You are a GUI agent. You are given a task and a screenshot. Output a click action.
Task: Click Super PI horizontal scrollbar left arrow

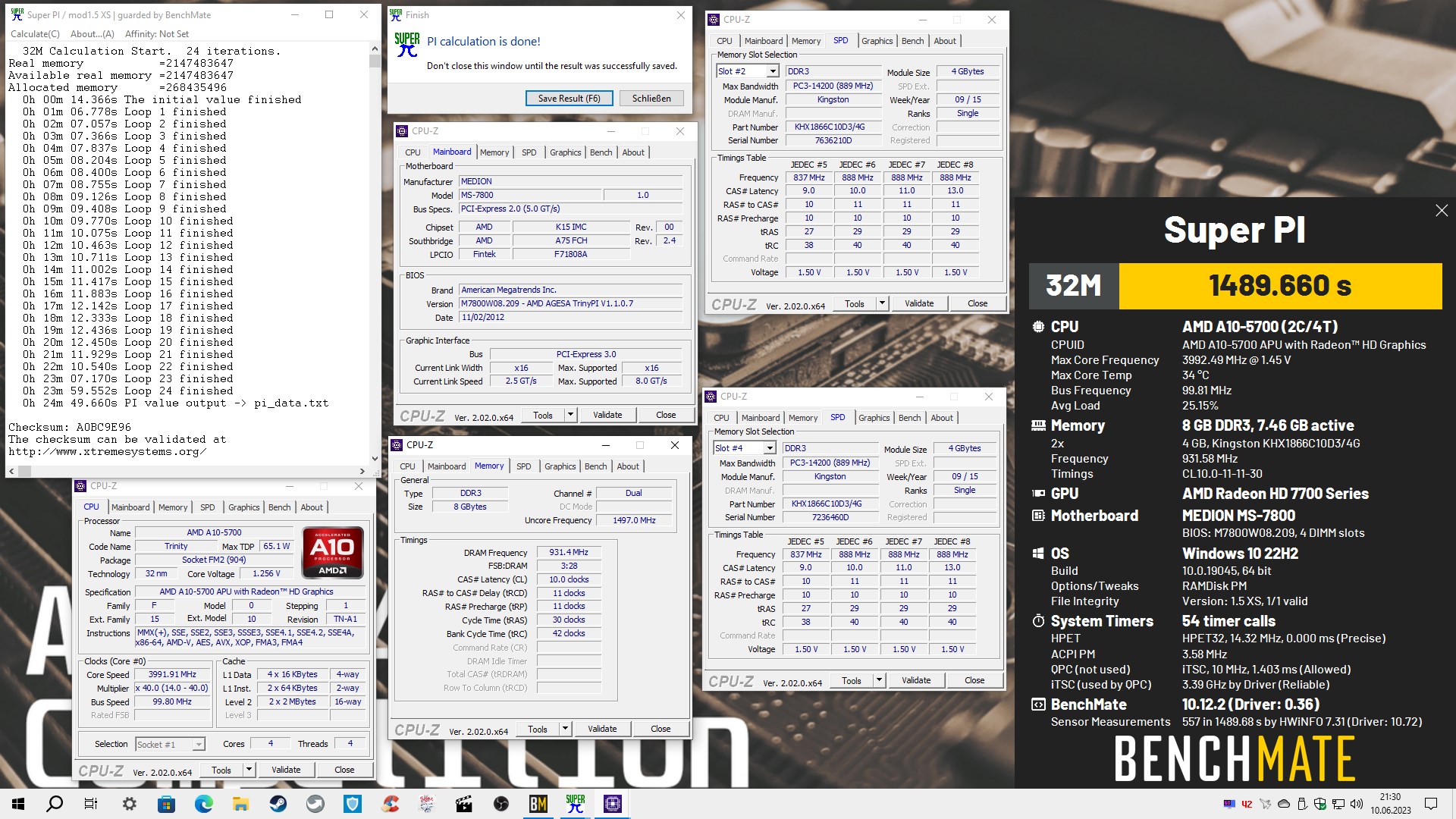click(11, 471)
